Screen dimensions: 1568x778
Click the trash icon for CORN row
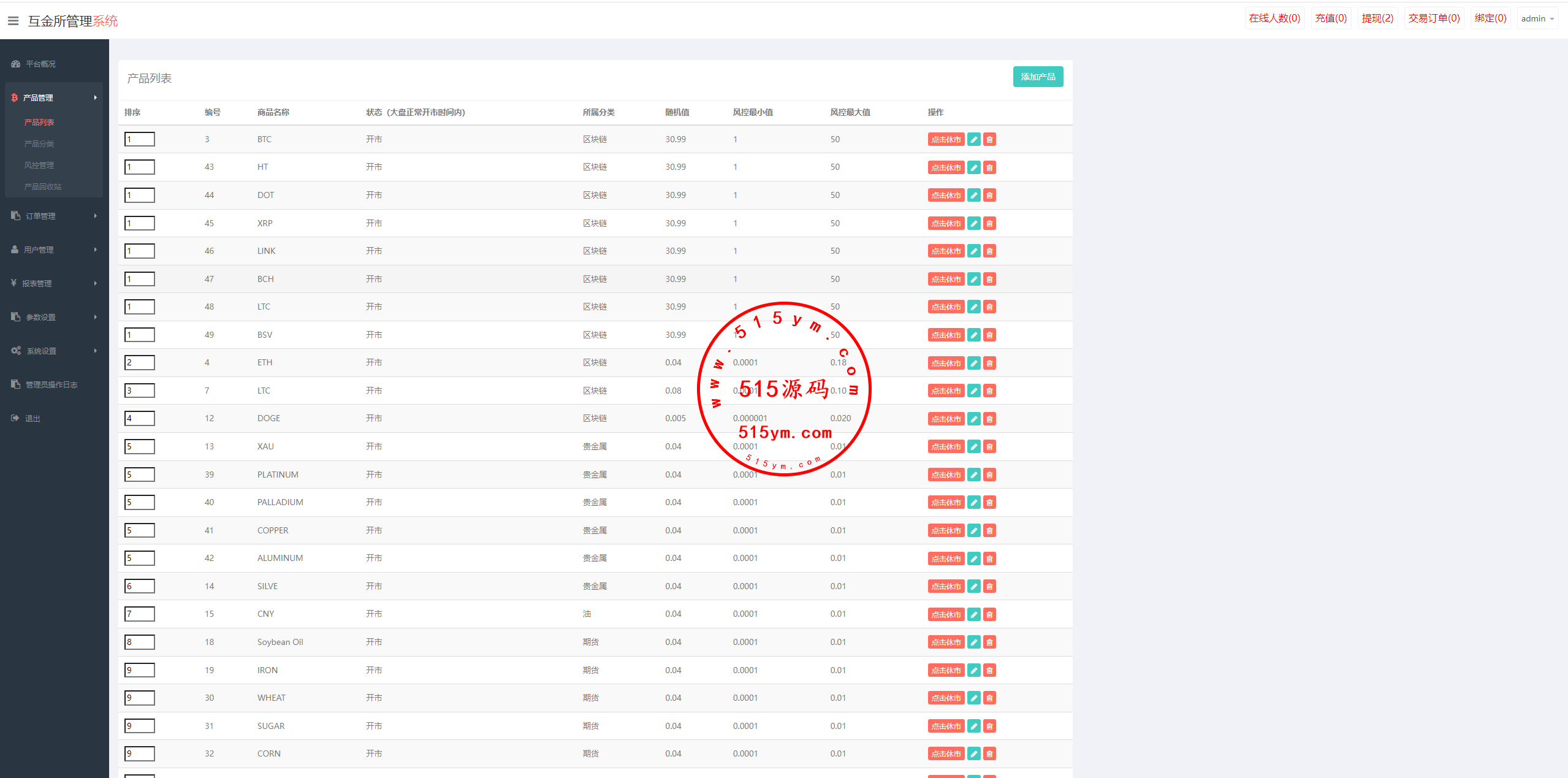[x=989, y=754]
